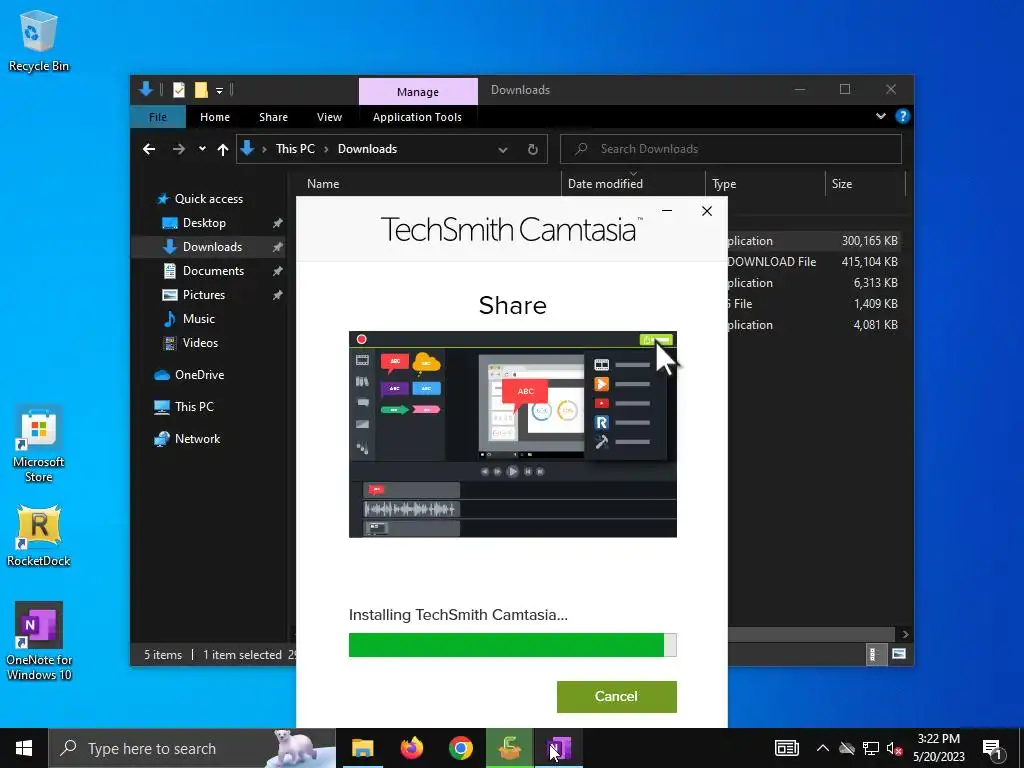Launch Chrome from the taskbar

(x=460, y=748)
